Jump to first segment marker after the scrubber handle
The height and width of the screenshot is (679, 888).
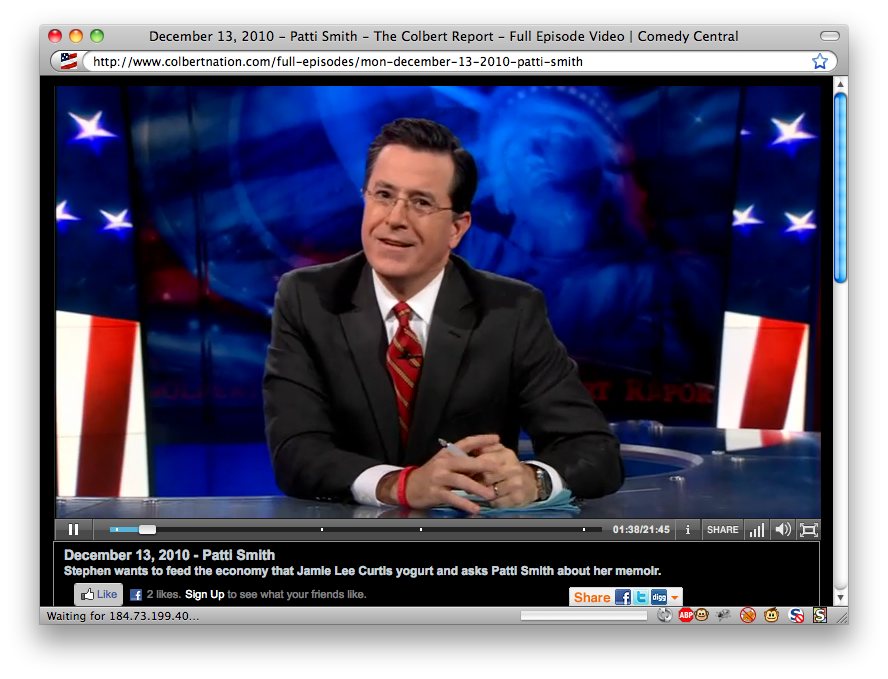point(322,529)
